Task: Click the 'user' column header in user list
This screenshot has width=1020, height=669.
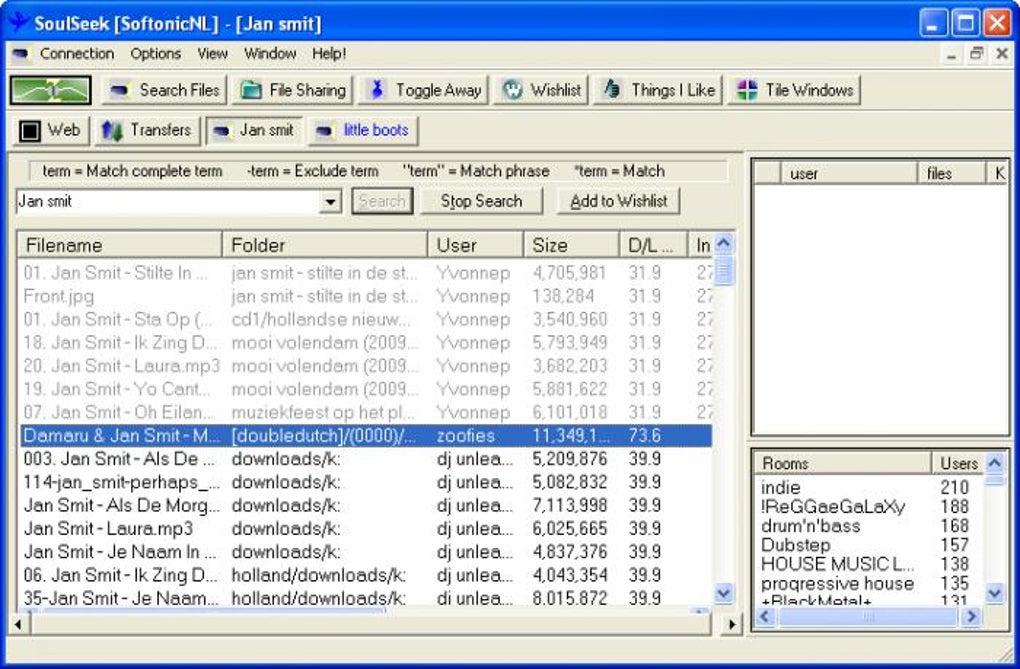Action: point(849,173)
